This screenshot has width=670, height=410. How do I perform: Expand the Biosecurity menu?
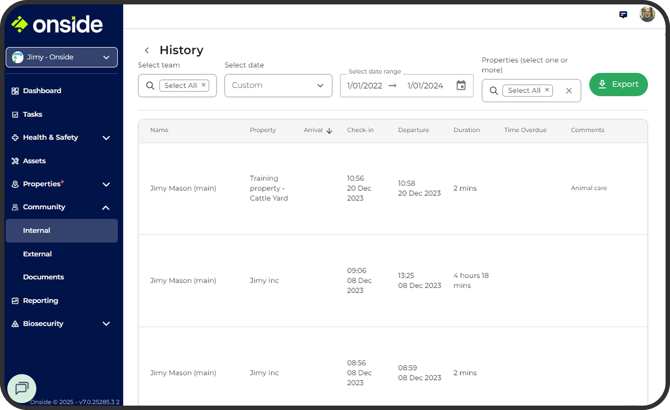pyautogui.click(x=106, y=324)
